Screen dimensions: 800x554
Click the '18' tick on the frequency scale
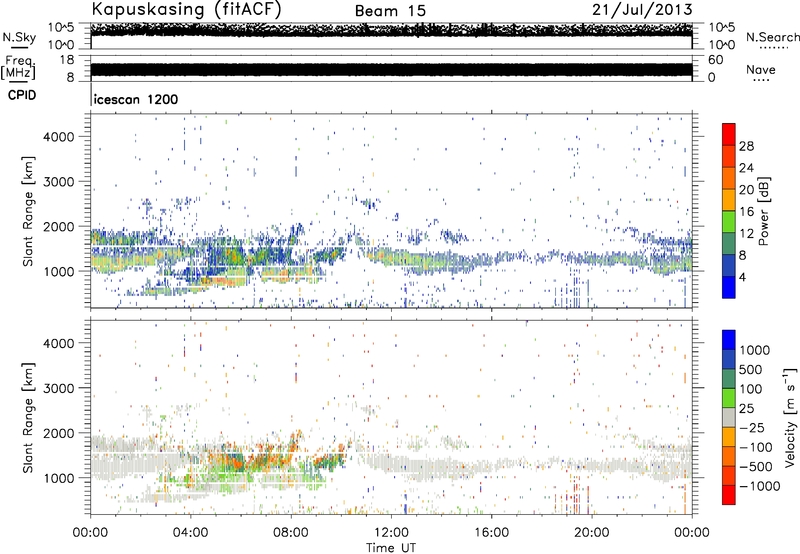66,60
